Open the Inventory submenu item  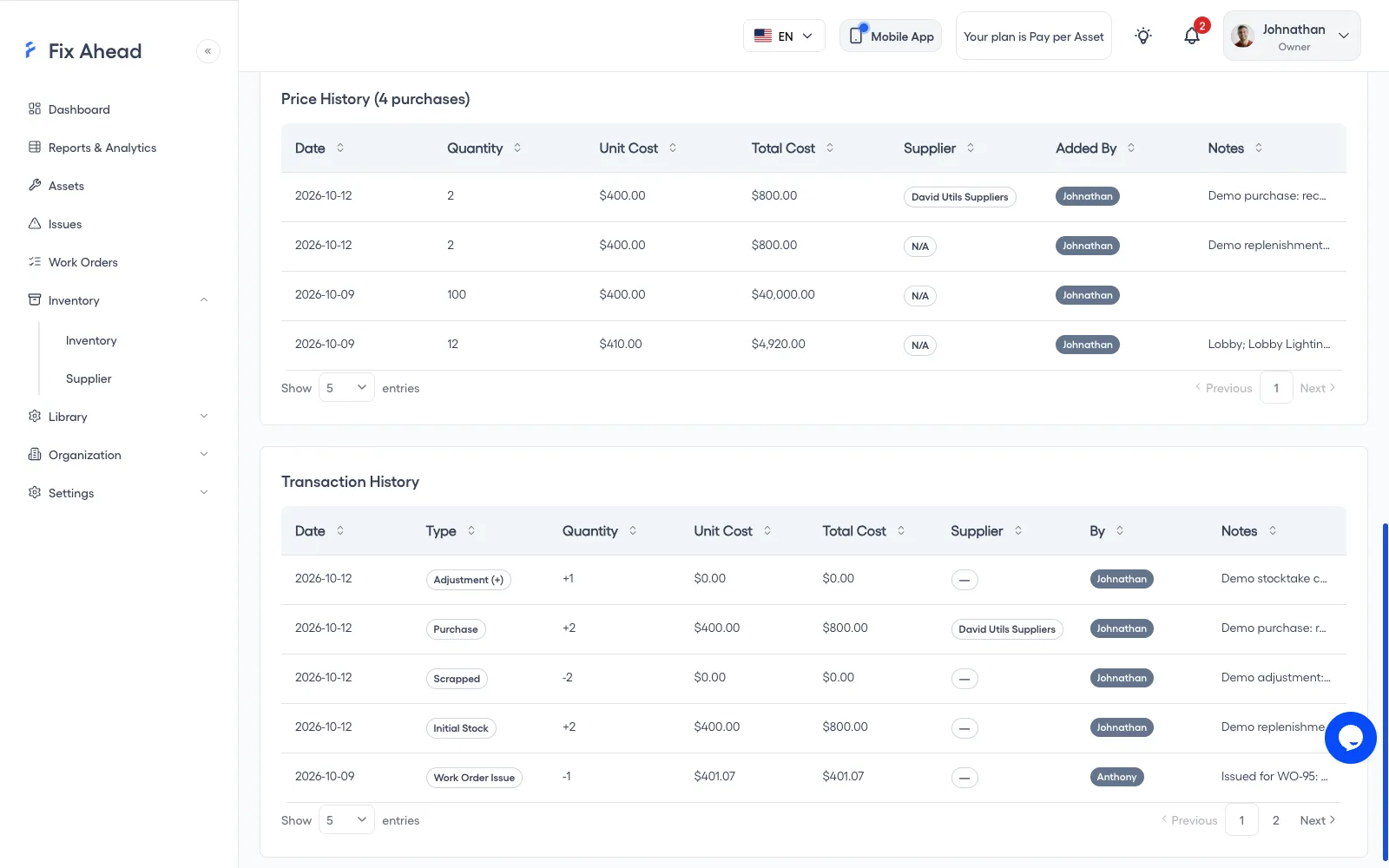(x=91, y=340)
